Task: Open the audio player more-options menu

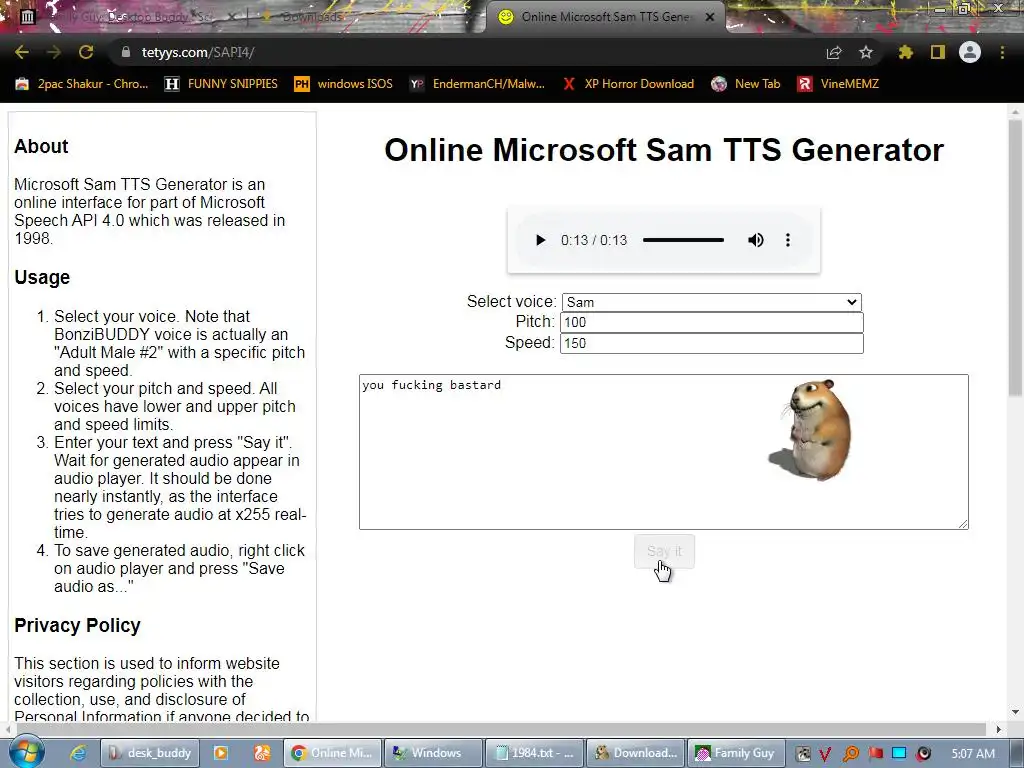Action: (788, 240)
